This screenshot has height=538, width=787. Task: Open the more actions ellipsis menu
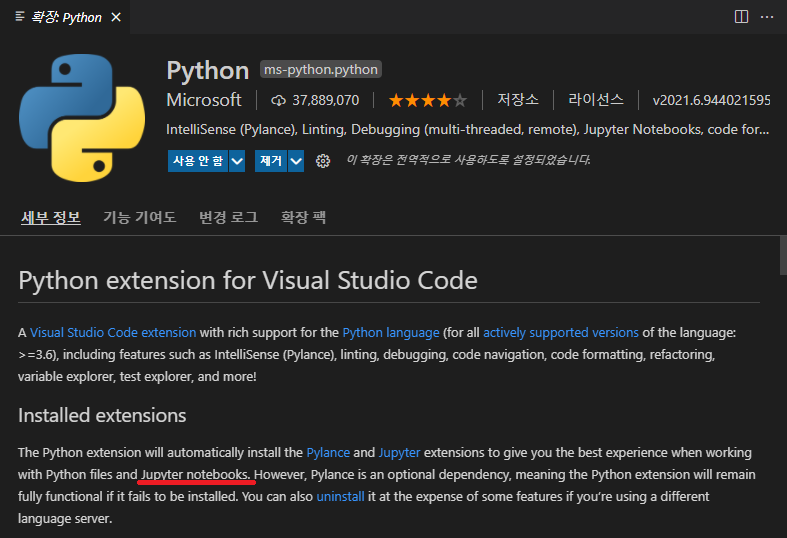click(x=767, y=17)
